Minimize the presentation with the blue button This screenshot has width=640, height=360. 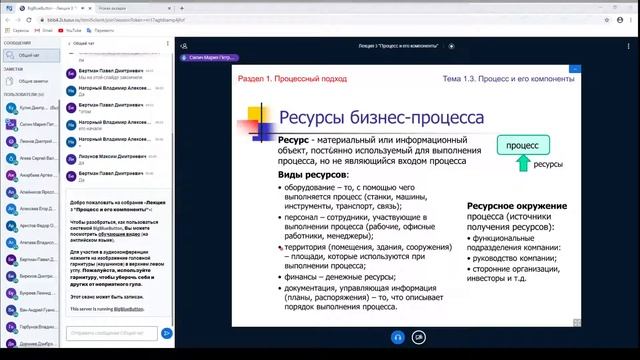[575, 69]
